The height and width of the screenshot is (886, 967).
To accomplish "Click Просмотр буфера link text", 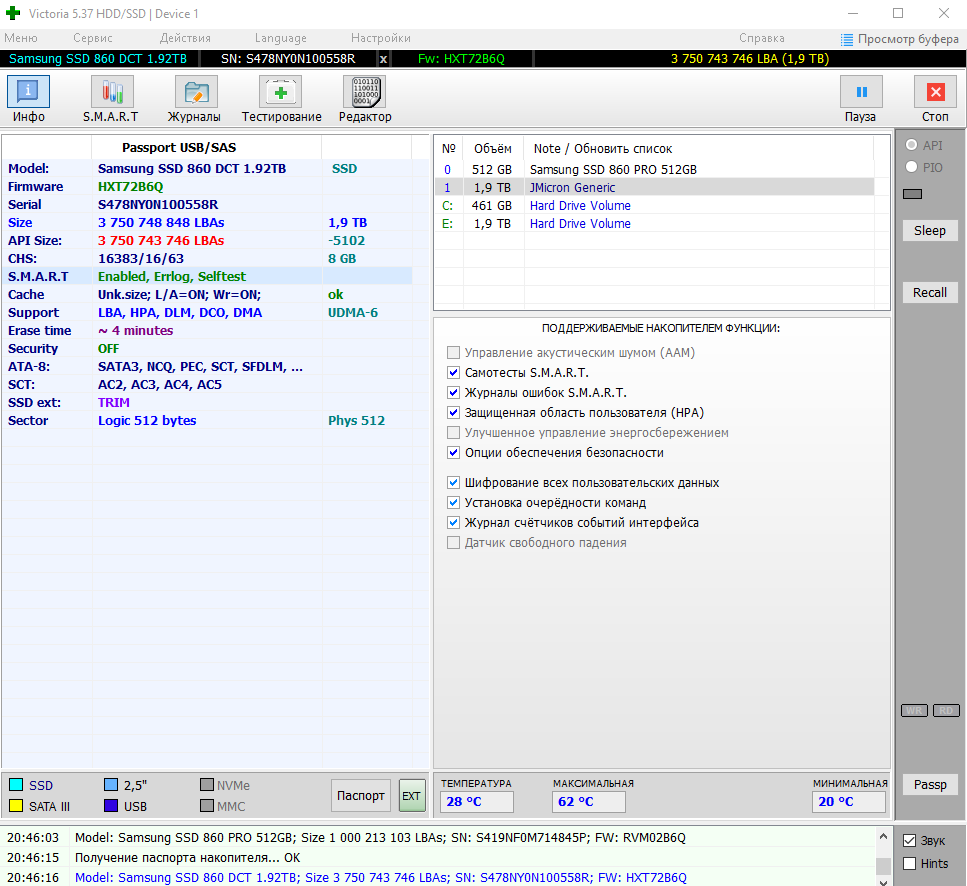I will pyautogui.click(x=908, y=39).
